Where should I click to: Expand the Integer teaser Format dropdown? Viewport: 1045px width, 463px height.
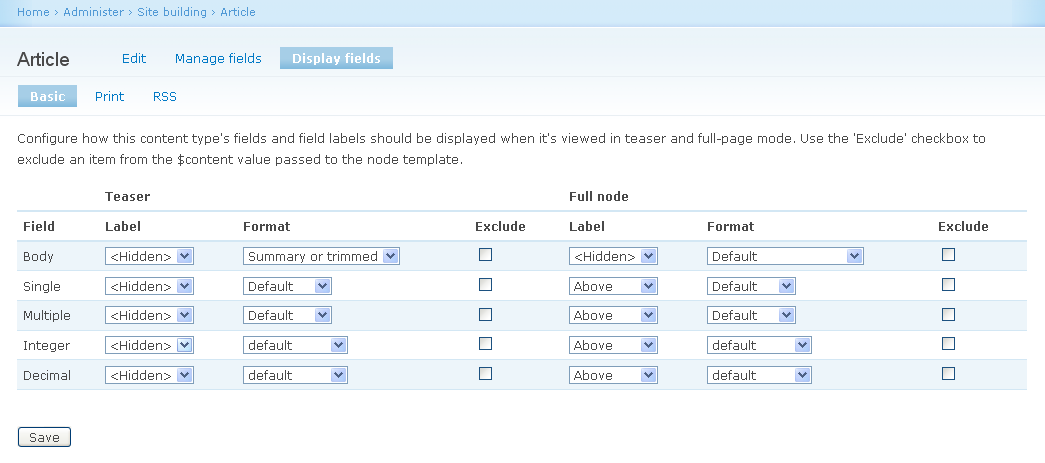[295, 345]
